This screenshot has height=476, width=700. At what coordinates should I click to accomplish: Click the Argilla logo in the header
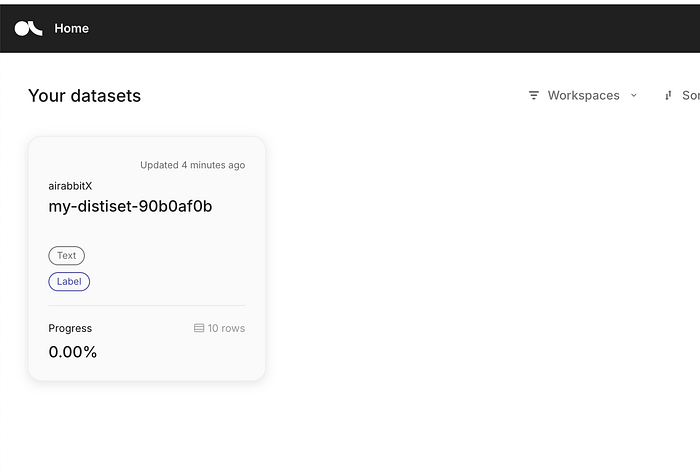28,28
